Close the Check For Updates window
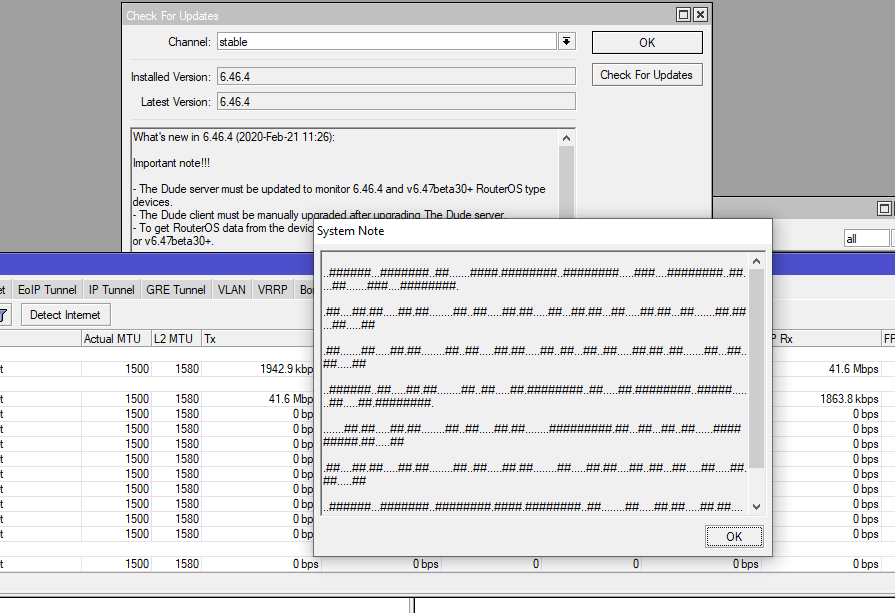 click(700, 15)
